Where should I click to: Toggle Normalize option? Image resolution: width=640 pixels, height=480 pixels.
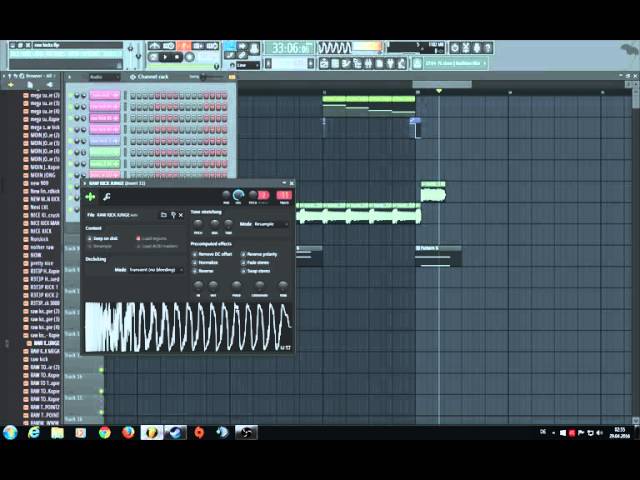pyautogui.click(x=205, y=262)
